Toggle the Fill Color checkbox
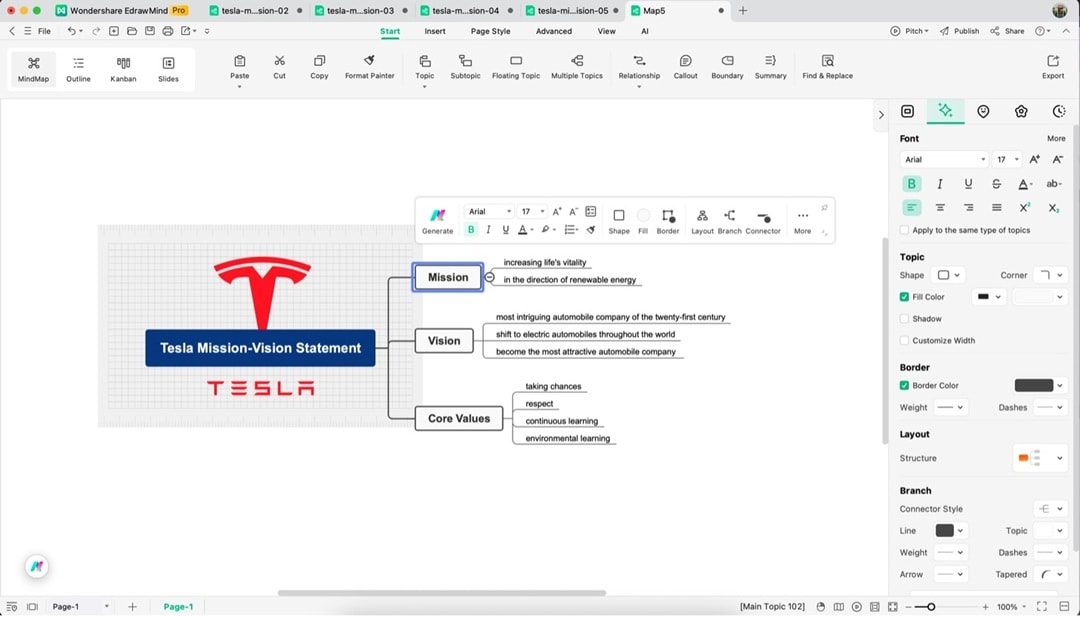 click(x=904, y=296)
